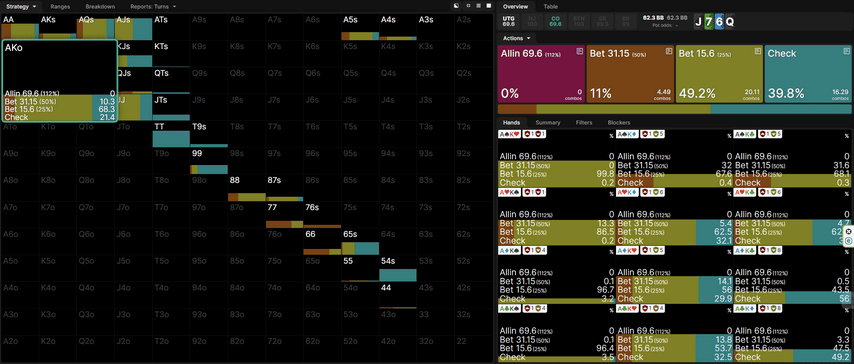Expand the Actions dropdown
This screenshot has width=854, height=364.
pos(517,38)
